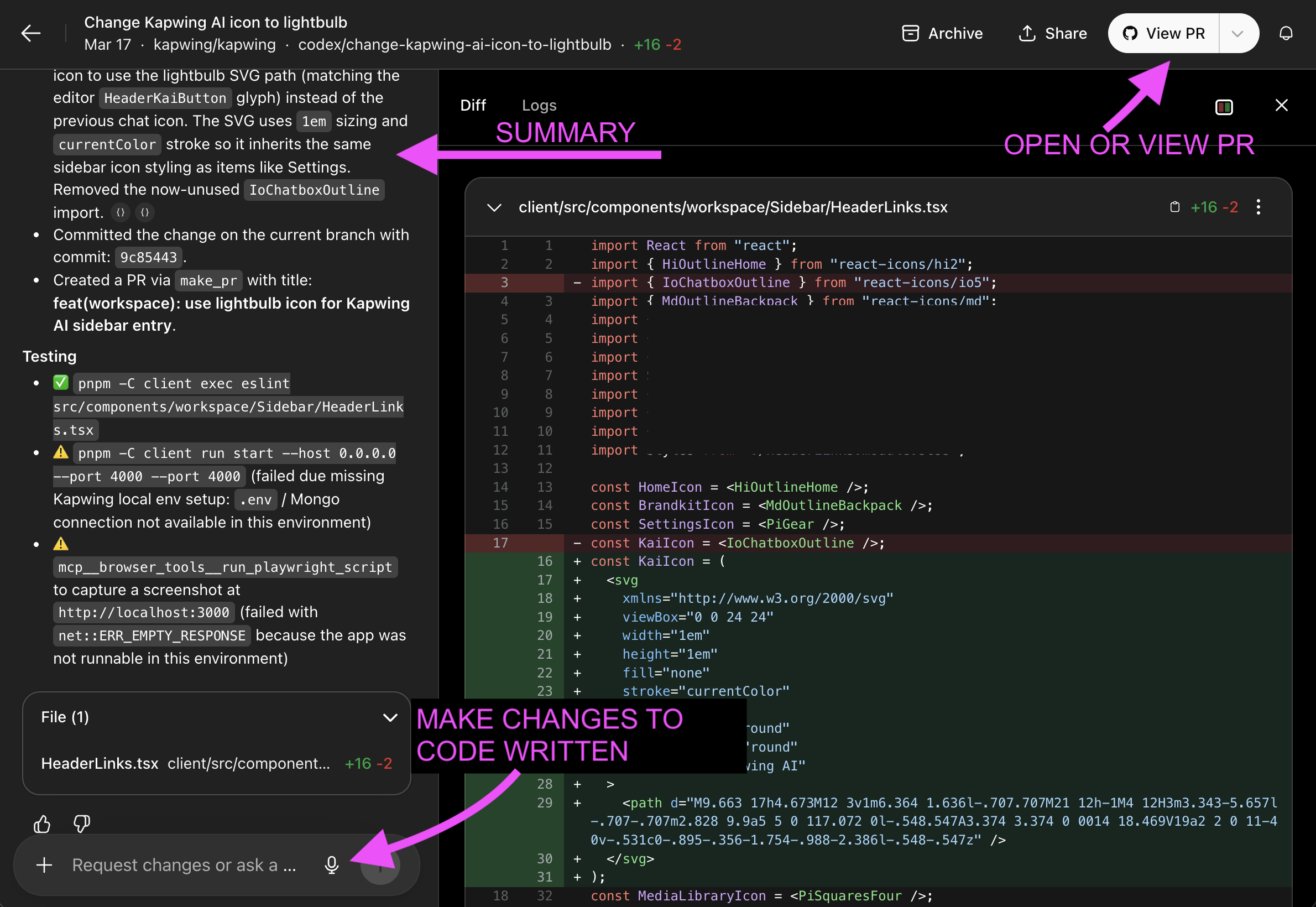This screenshot has width=1316, height=907.
Task: Click the microphone dictation icon
Action: [332, 865]
